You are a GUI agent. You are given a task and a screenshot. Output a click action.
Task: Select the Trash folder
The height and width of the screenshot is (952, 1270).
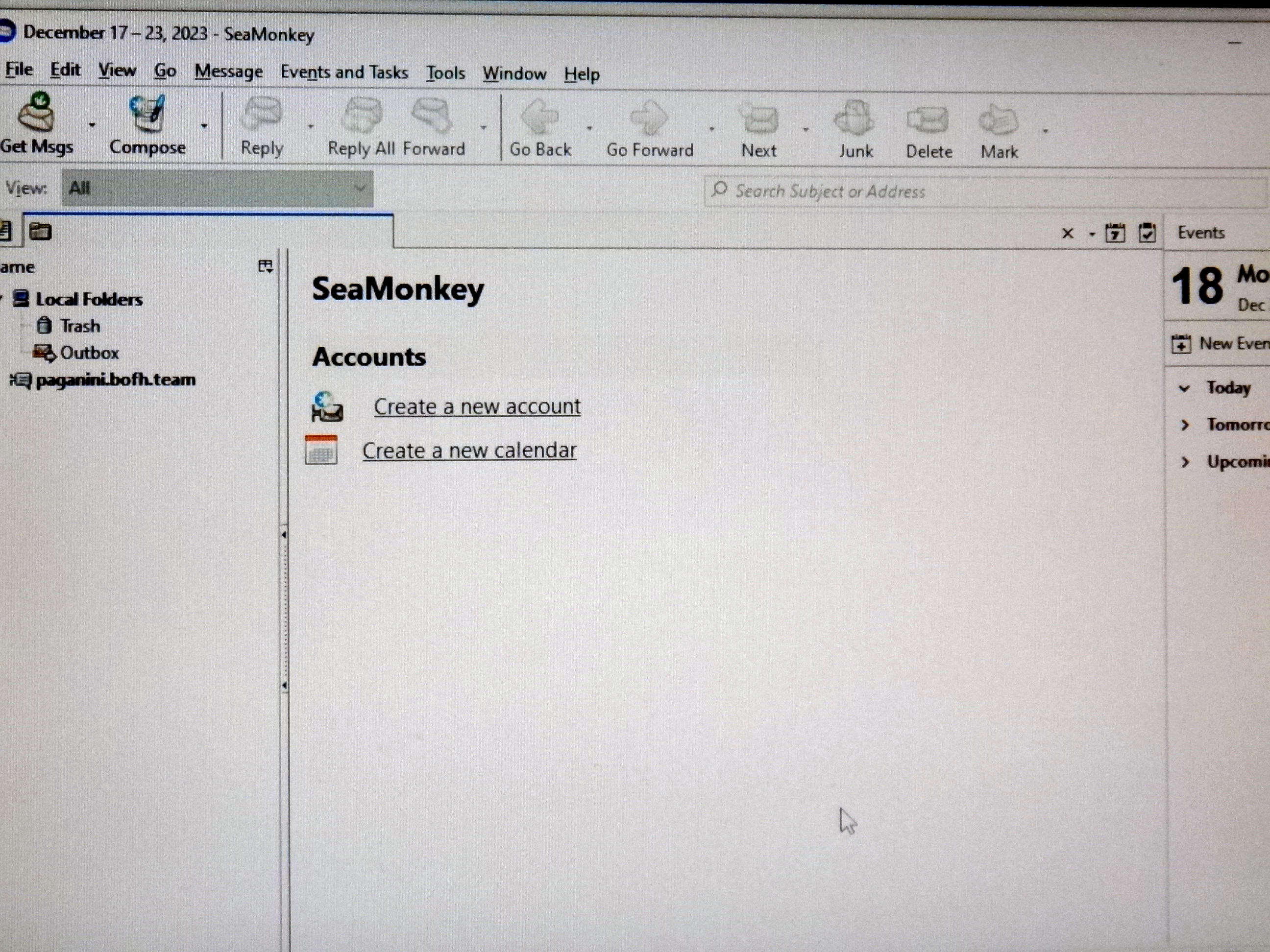[80, 326]
